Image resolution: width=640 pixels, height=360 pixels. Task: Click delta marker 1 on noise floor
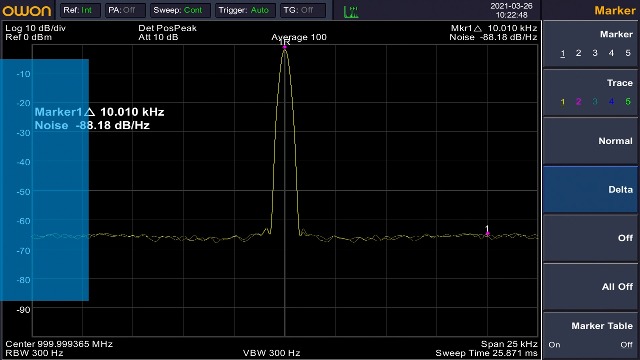(x=487, y=231)
